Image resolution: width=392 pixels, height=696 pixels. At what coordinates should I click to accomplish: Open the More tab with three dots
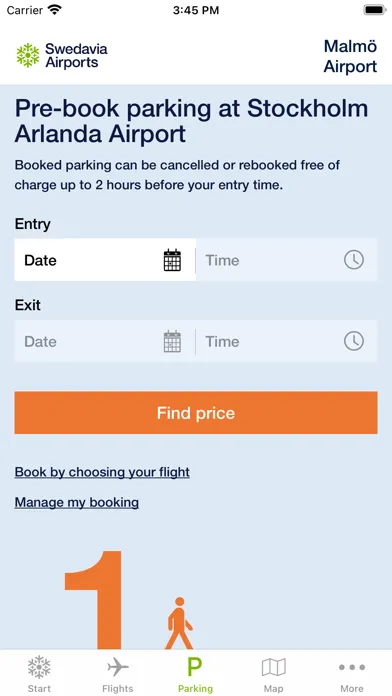[352, 674]
